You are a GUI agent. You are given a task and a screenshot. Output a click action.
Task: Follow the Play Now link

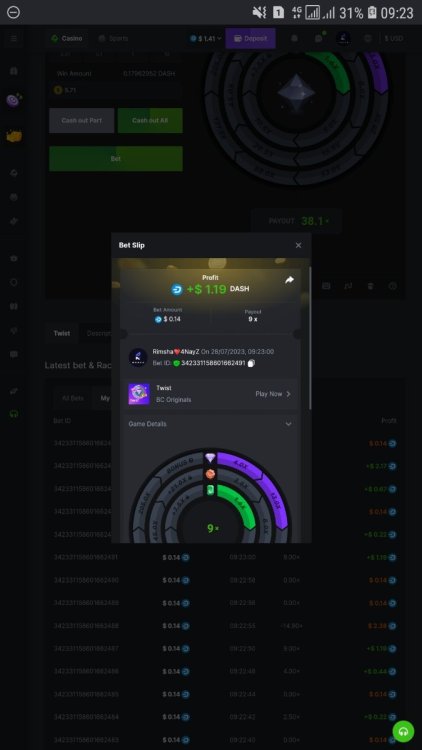[273, 394]
